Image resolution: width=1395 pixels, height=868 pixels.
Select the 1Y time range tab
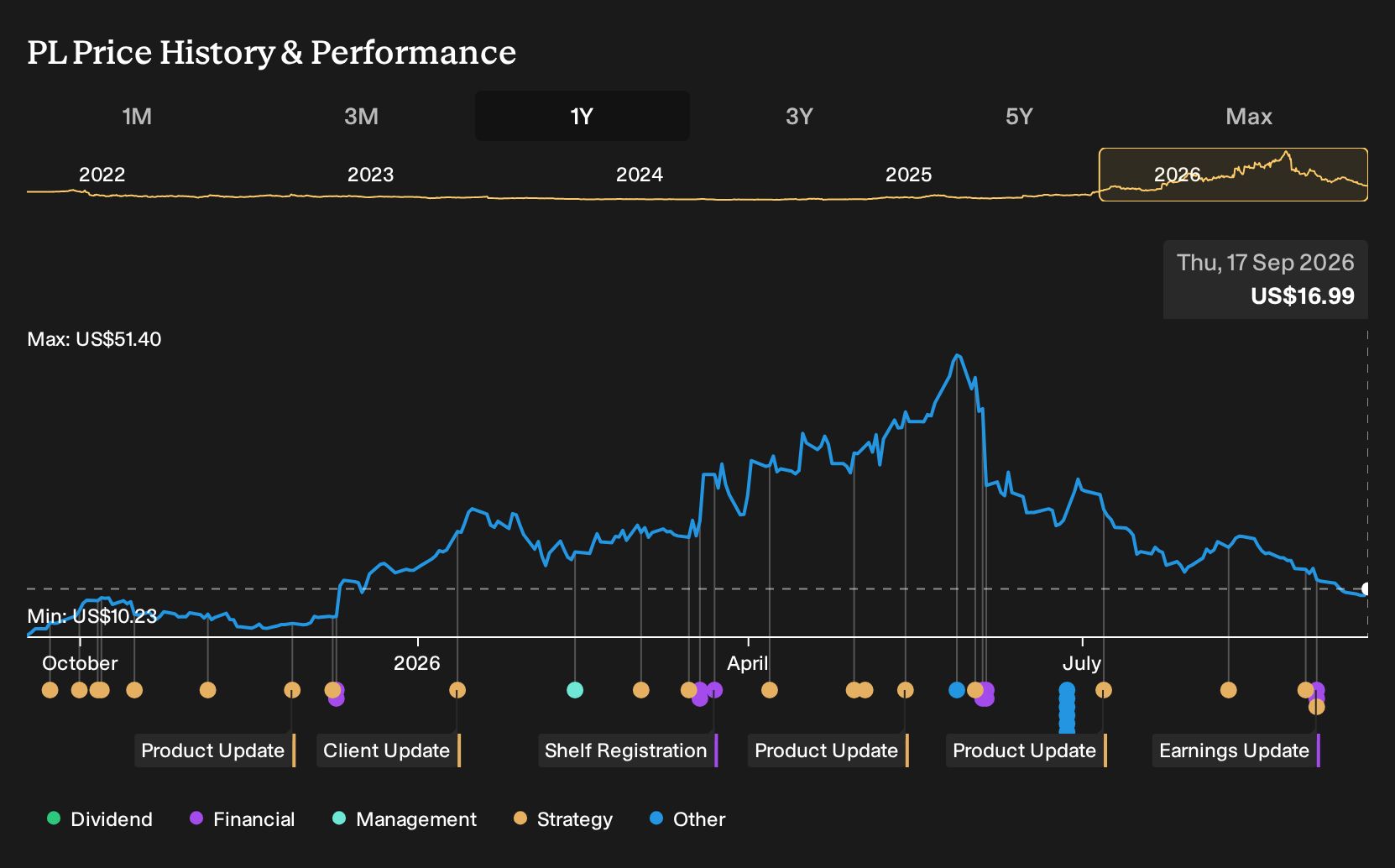582,116
